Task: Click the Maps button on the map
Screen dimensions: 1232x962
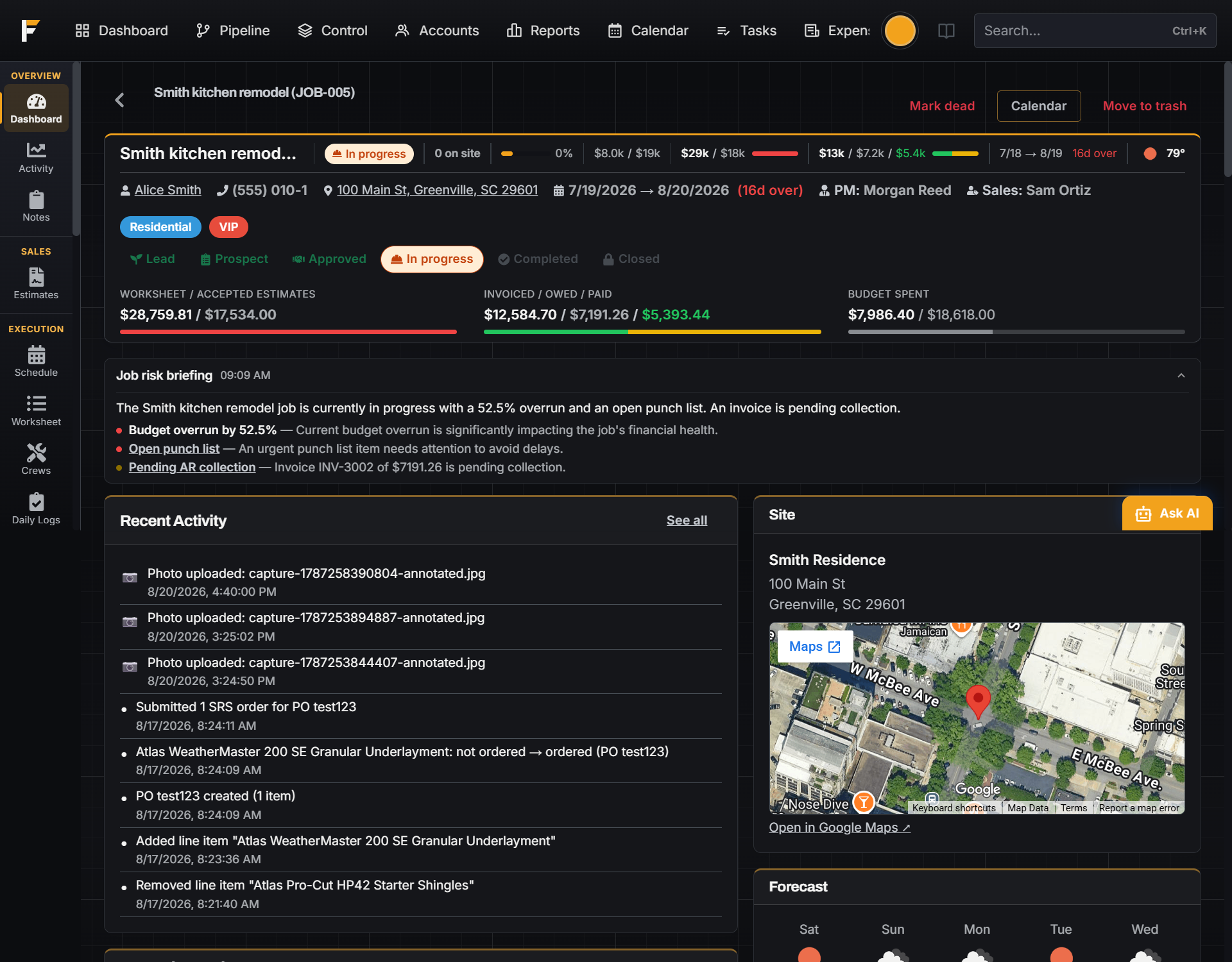Action: (x=814, y=646)
